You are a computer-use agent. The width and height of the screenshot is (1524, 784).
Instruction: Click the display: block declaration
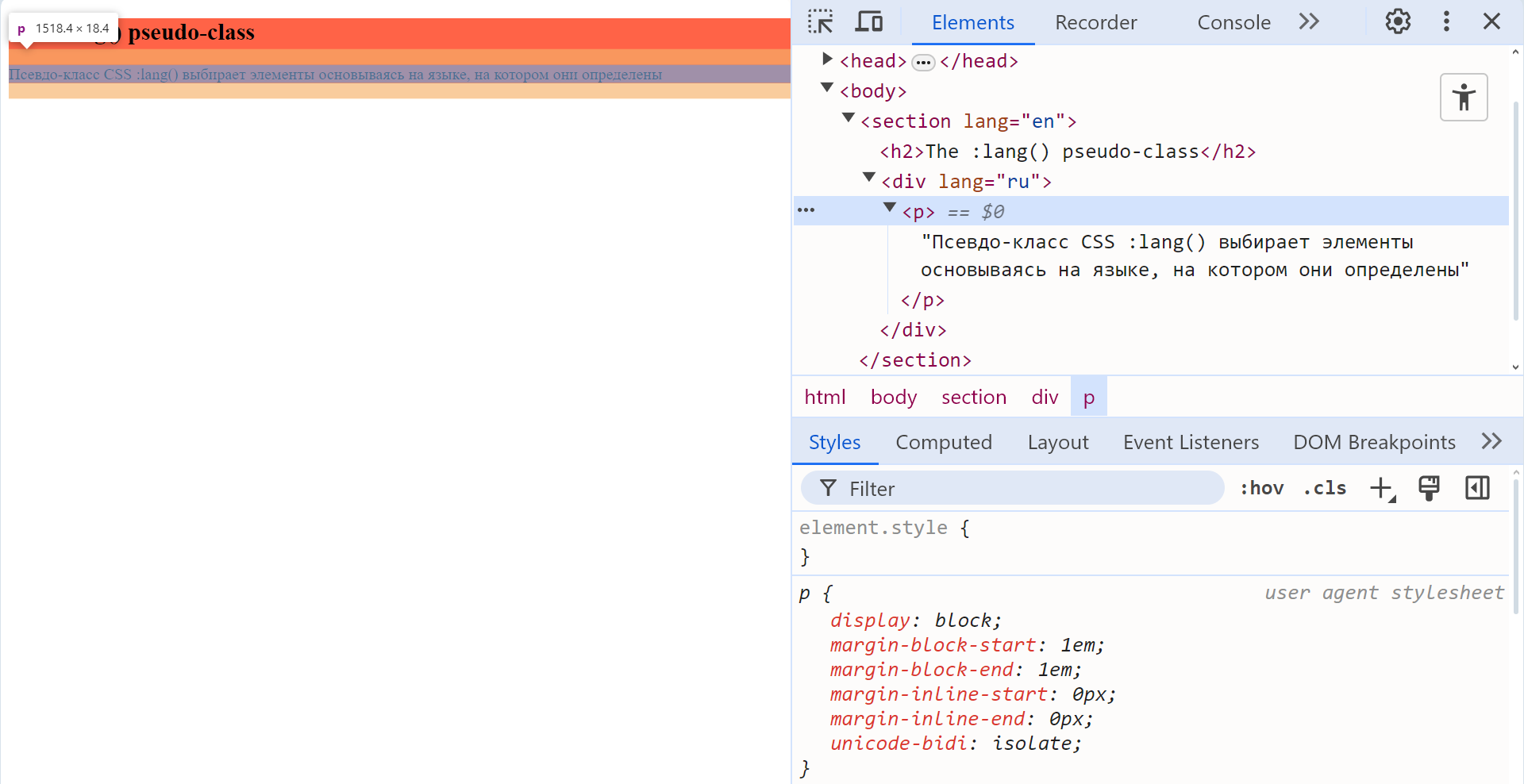[916, 621]
